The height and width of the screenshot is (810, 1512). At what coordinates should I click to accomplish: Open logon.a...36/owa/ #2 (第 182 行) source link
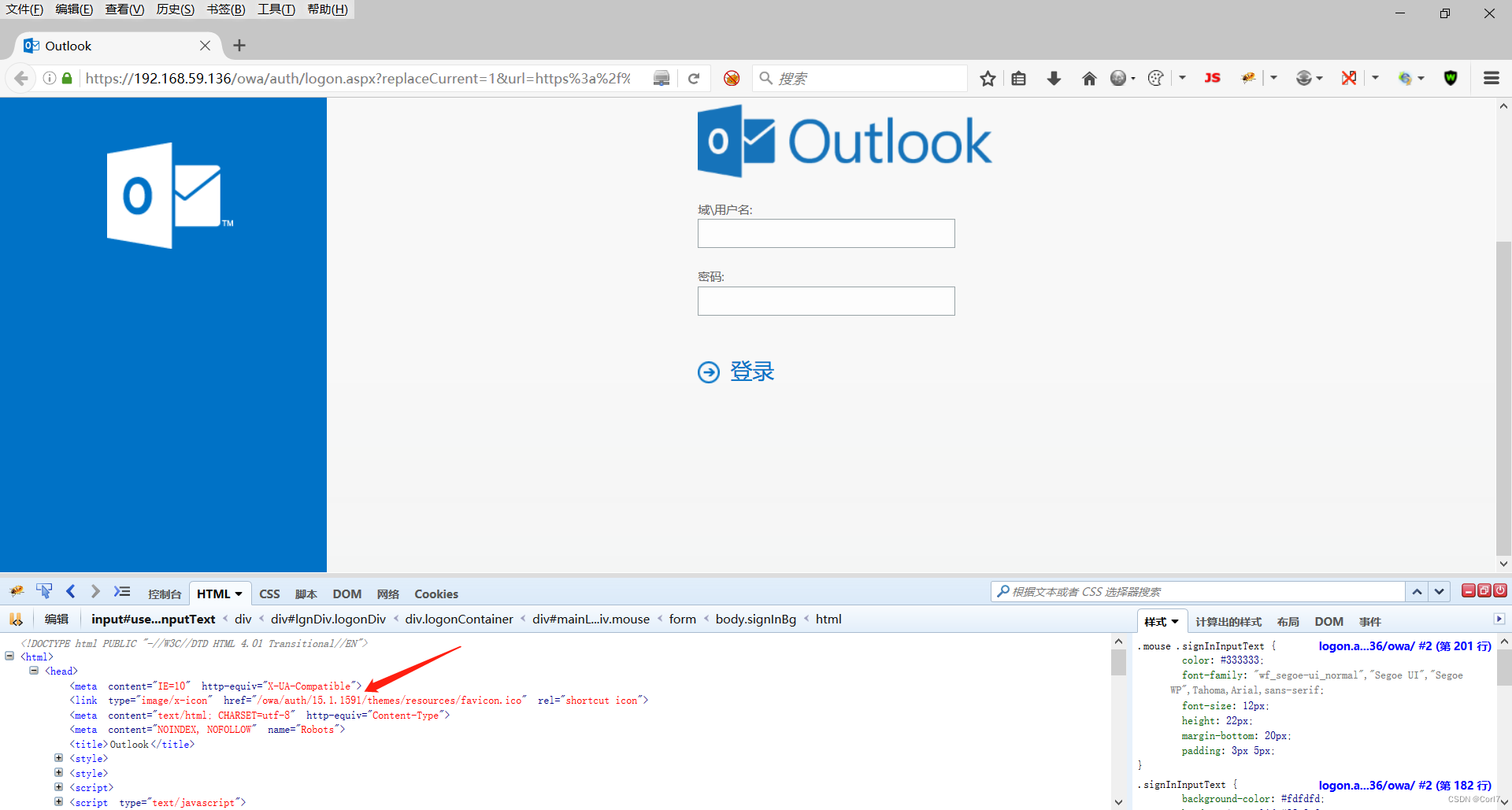click(1405, 786)
